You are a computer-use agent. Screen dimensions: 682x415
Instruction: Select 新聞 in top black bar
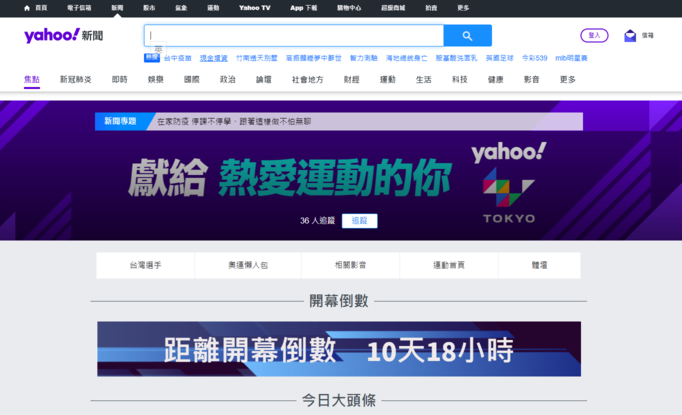117,8
